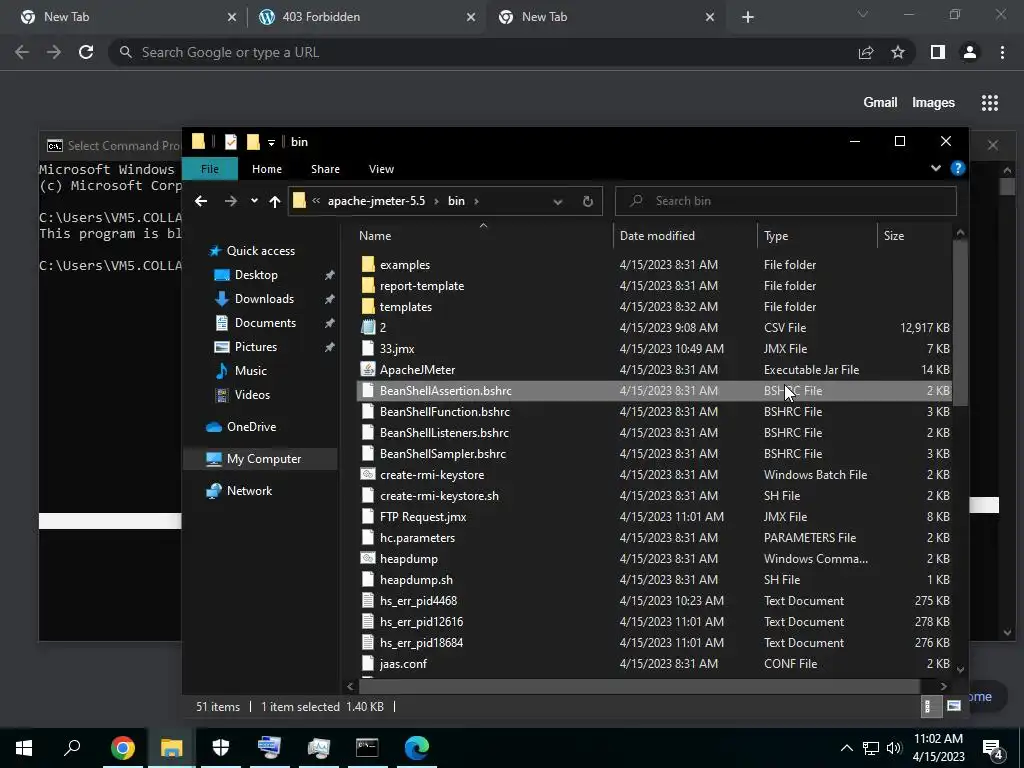Open the File ribbon tab

pos(210,168)
